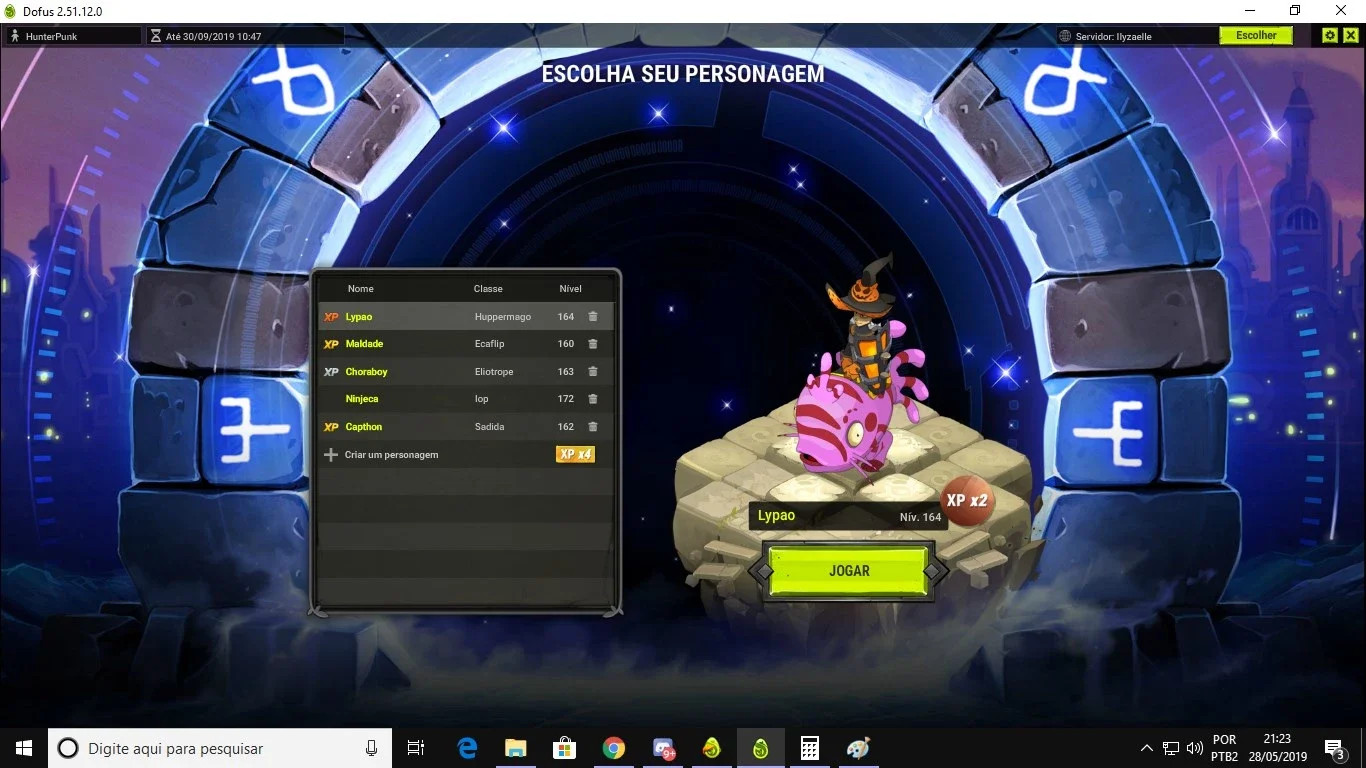Click the XP bonus icon beside Maldade
This screenshot has width=1366, height=768.
point(331,344)
